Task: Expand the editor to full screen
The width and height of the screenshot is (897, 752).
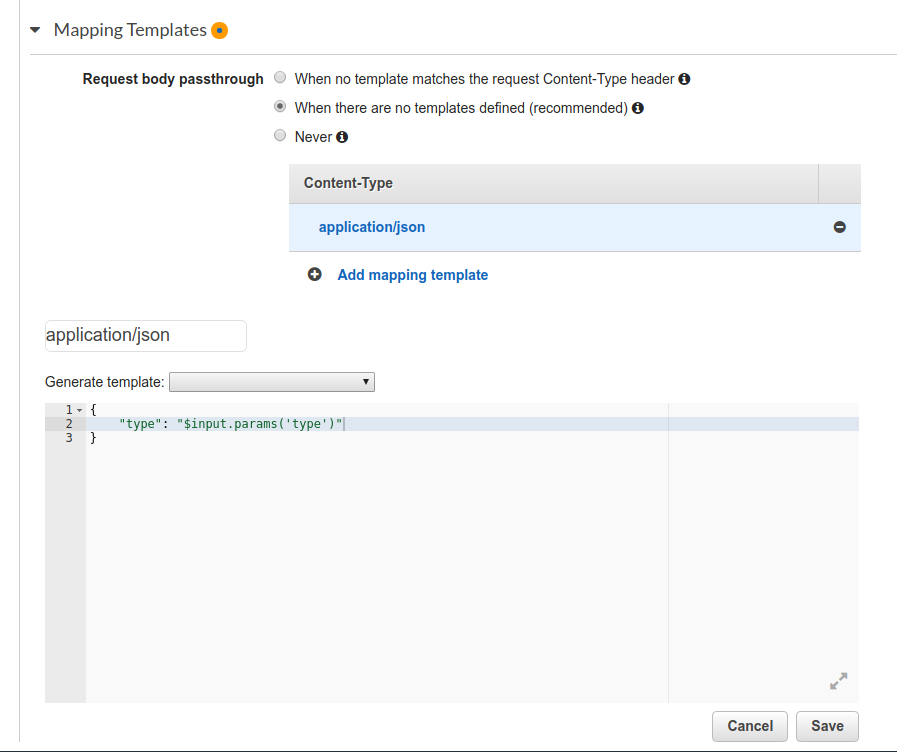Action: pyautogui.click(x=839, y=681)
